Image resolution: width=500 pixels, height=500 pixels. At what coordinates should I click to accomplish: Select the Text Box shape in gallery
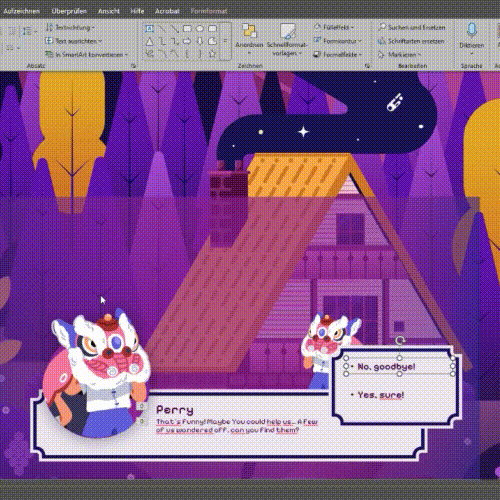pyautogui.click(x=149, y=28)
